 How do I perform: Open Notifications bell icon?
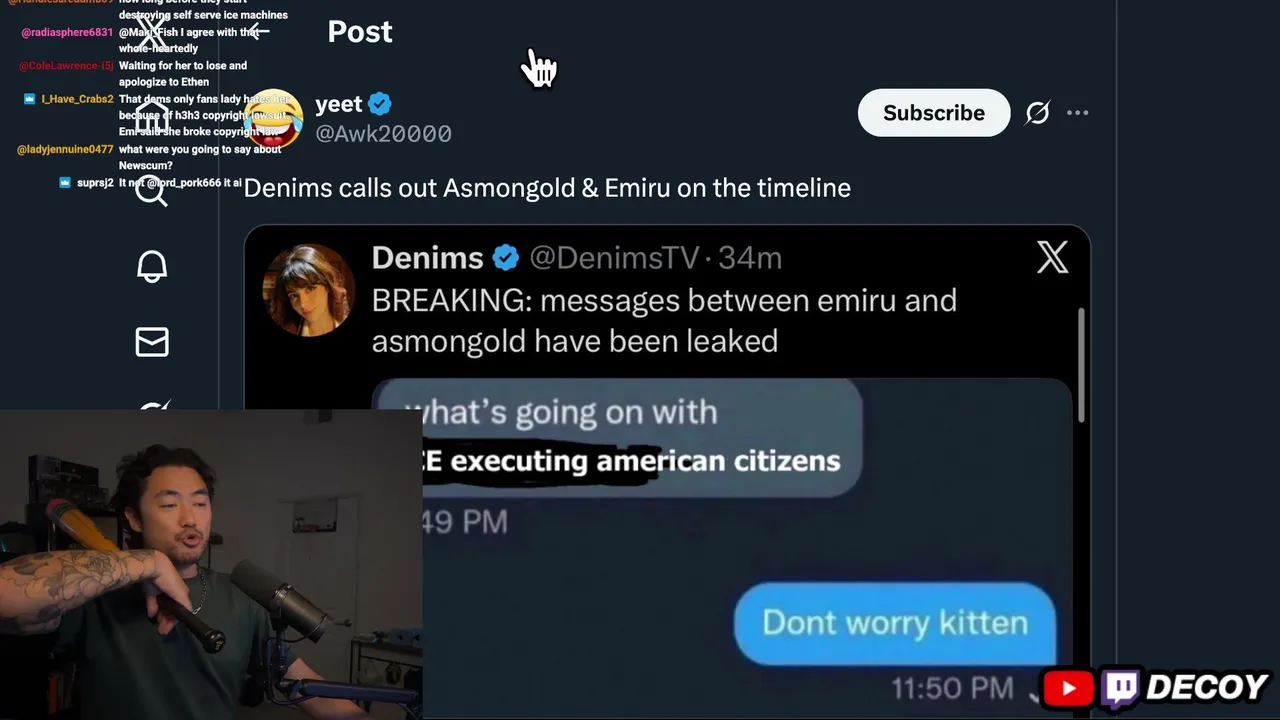point(152,266)
